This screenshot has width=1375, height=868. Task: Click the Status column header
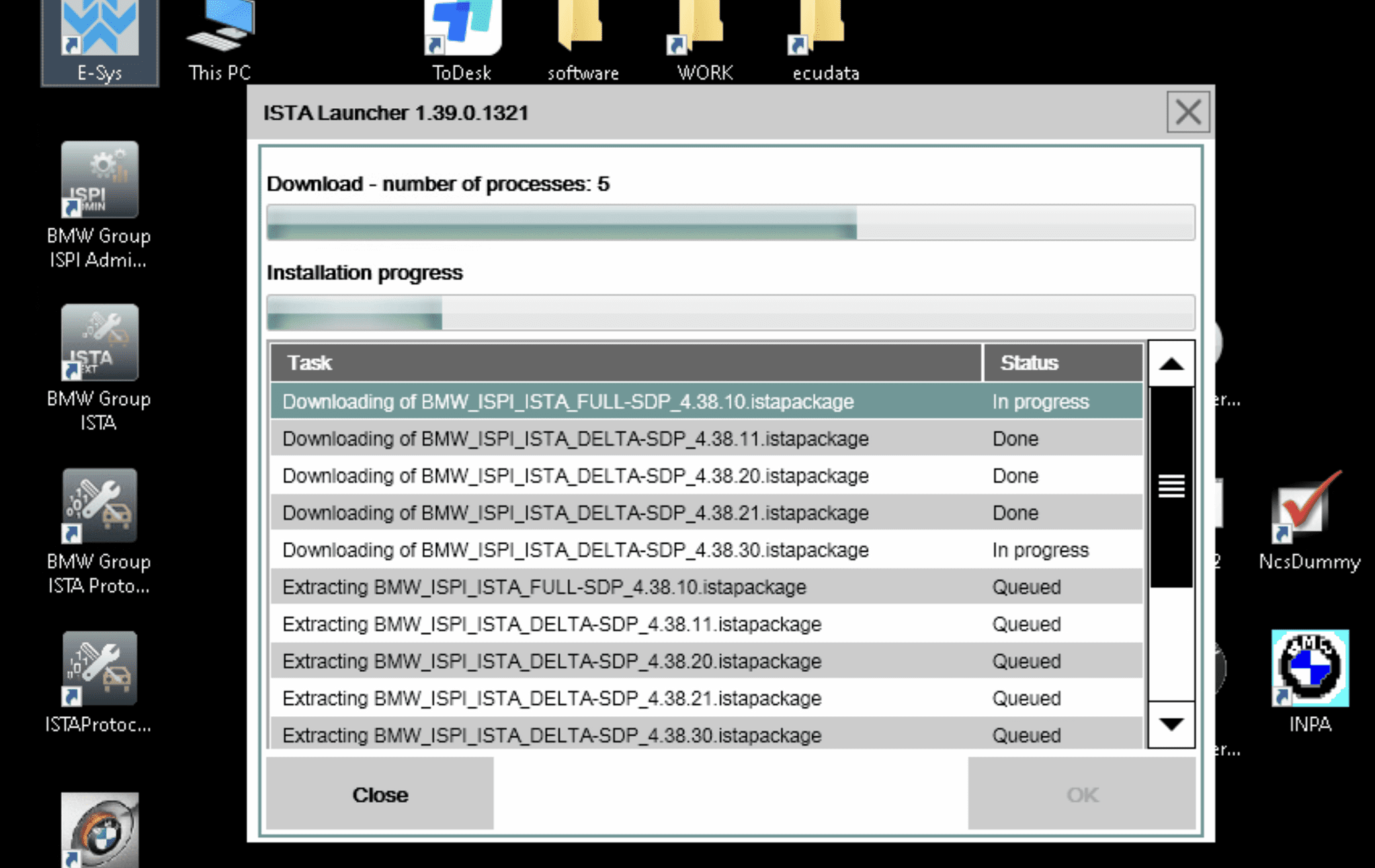coord(1063,363)
